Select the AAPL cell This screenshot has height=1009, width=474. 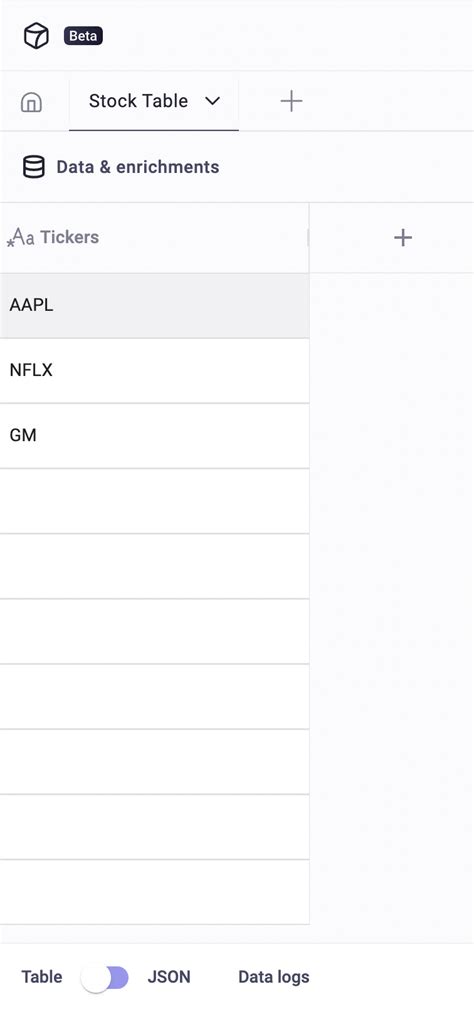click(x=154, y=306)
